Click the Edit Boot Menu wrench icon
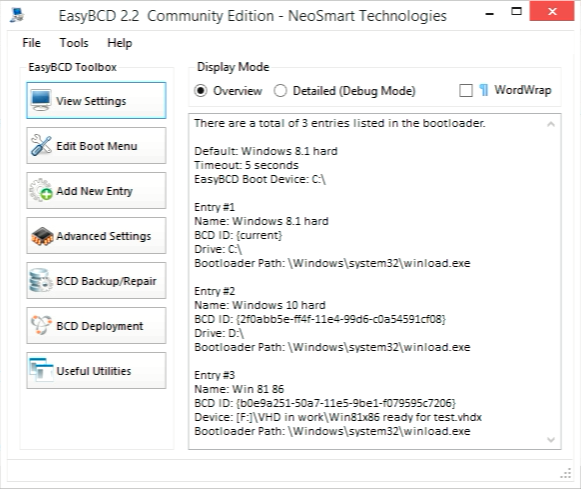 coord(41,145)
